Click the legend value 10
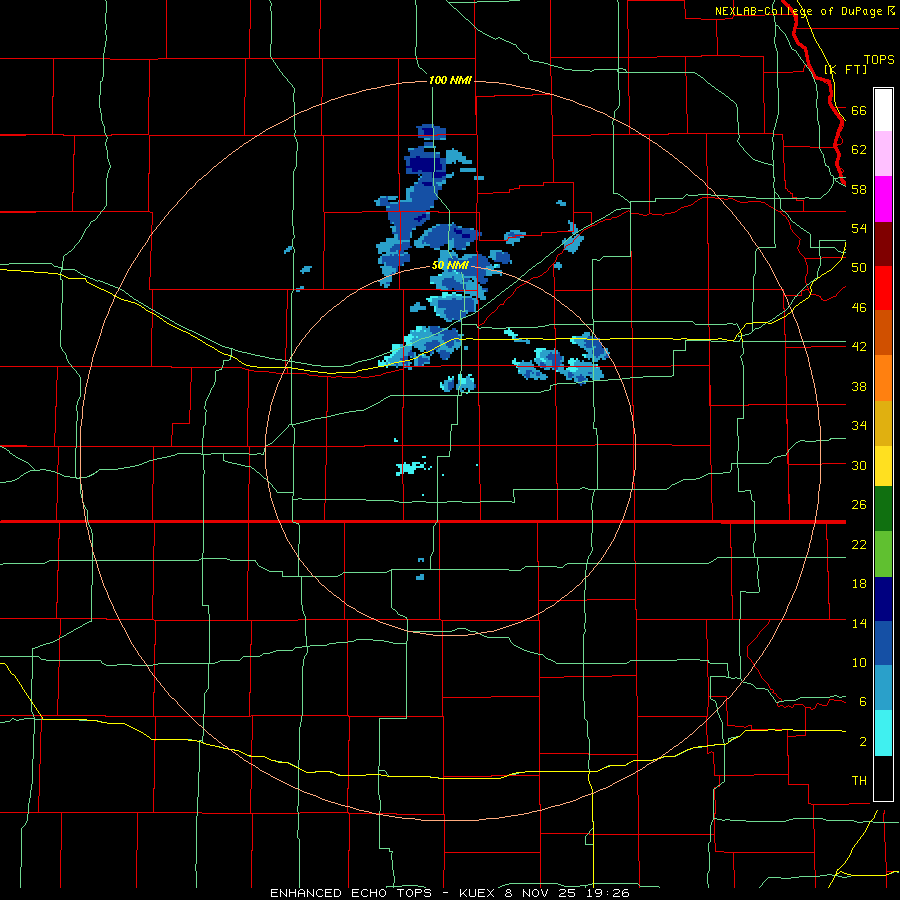The width and height of the screenshot is (900, 900). click(859, 662)
